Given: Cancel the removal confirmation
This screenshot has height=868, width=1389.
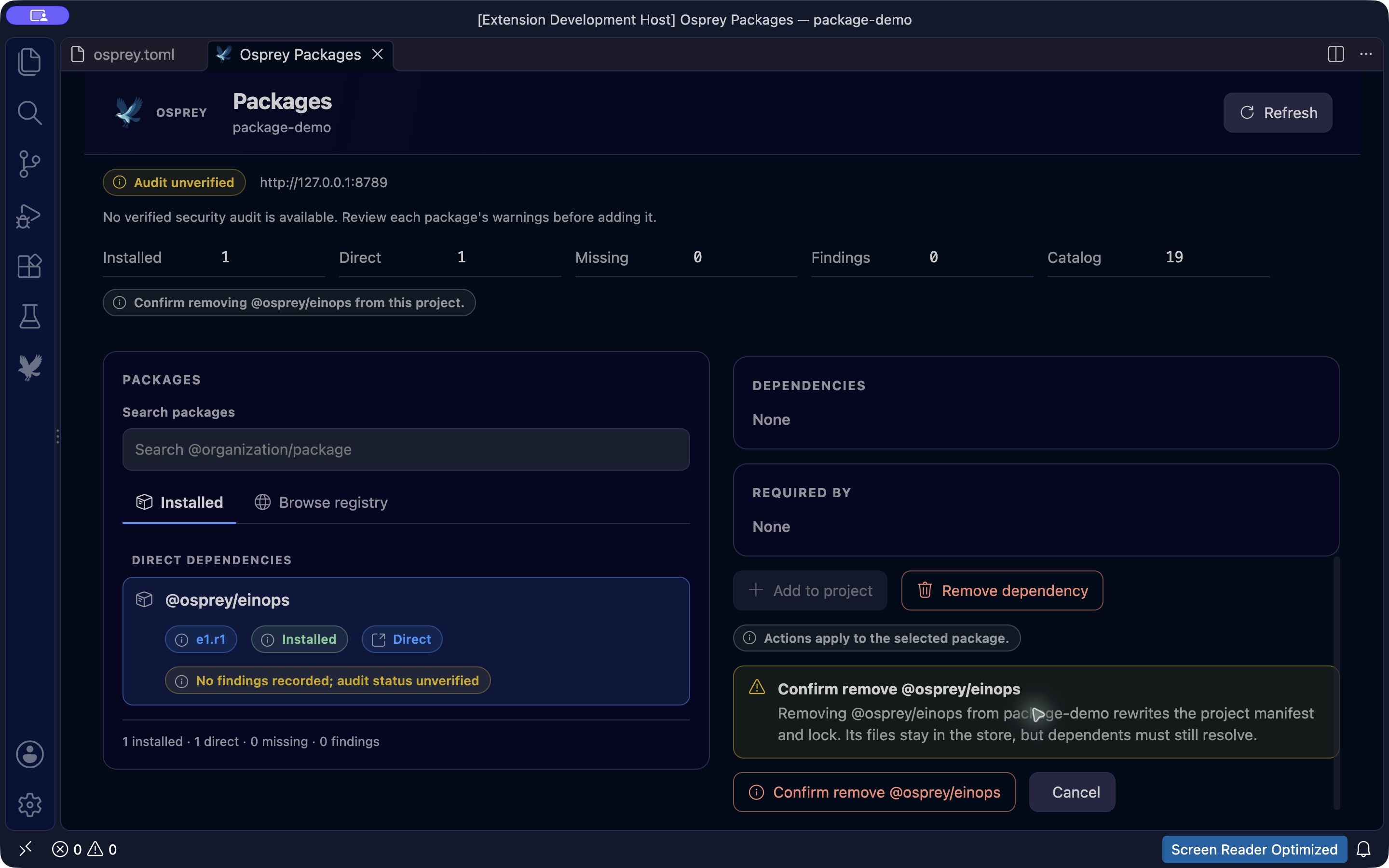Looking at the screenshot, I should (1072, 792).
